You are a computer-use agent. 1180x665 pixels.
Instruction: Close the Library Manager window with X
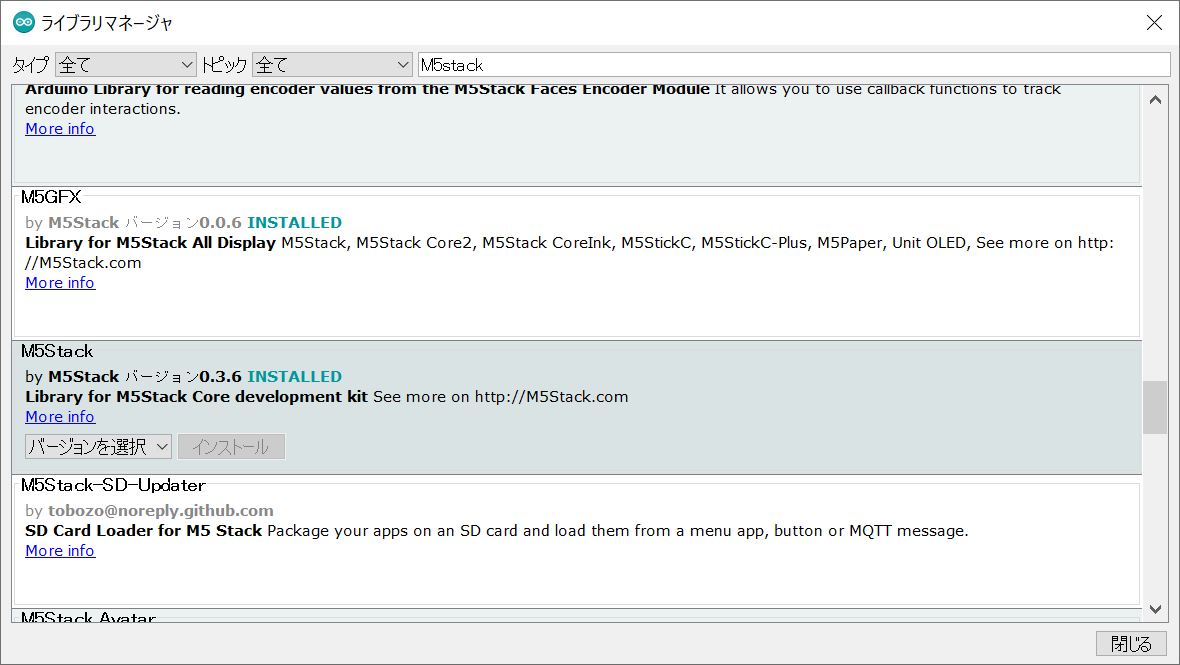coord(1154,23)
